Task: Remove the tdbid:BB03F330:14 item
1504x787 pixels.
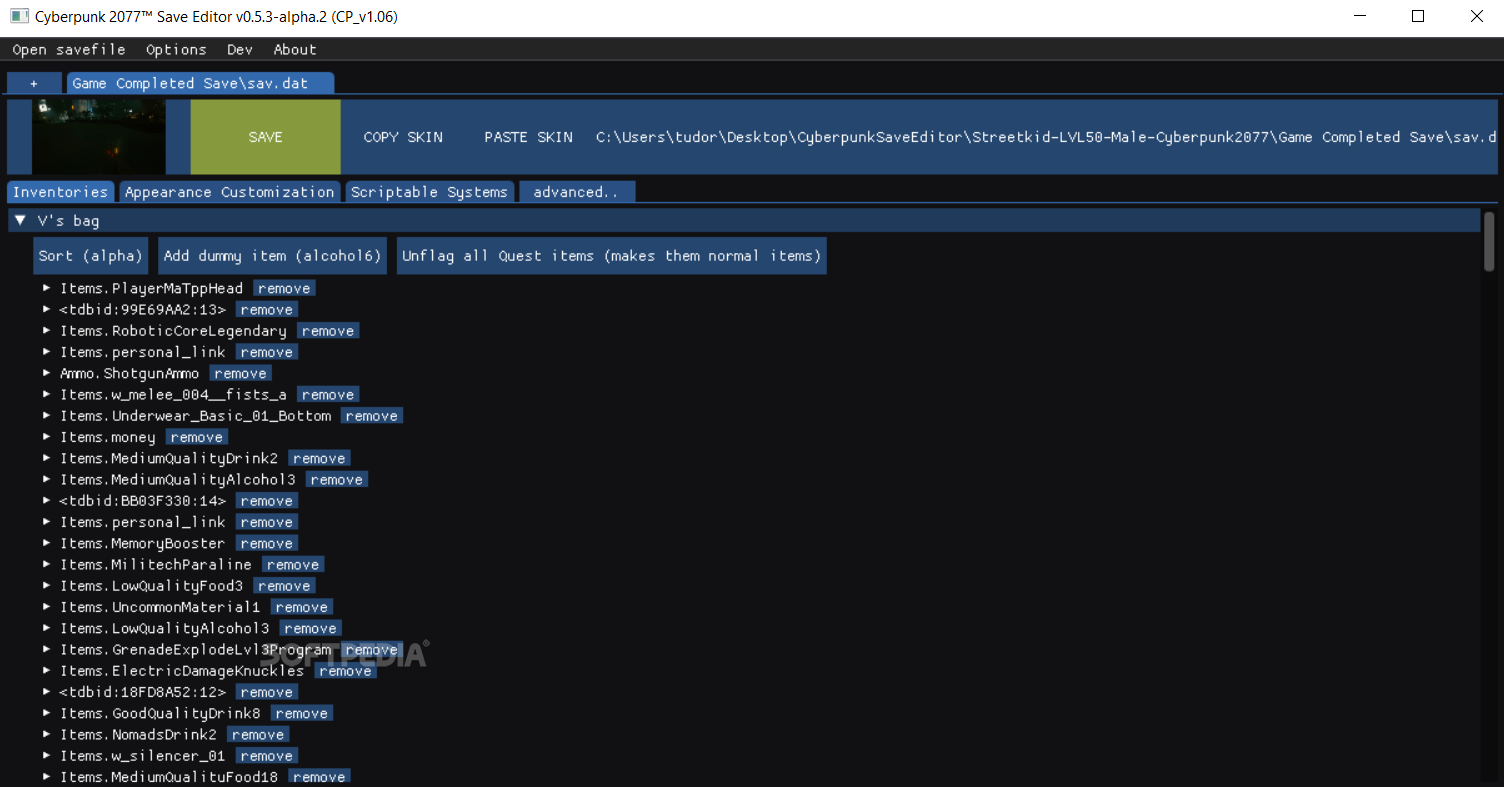Action: click(266, 500)
